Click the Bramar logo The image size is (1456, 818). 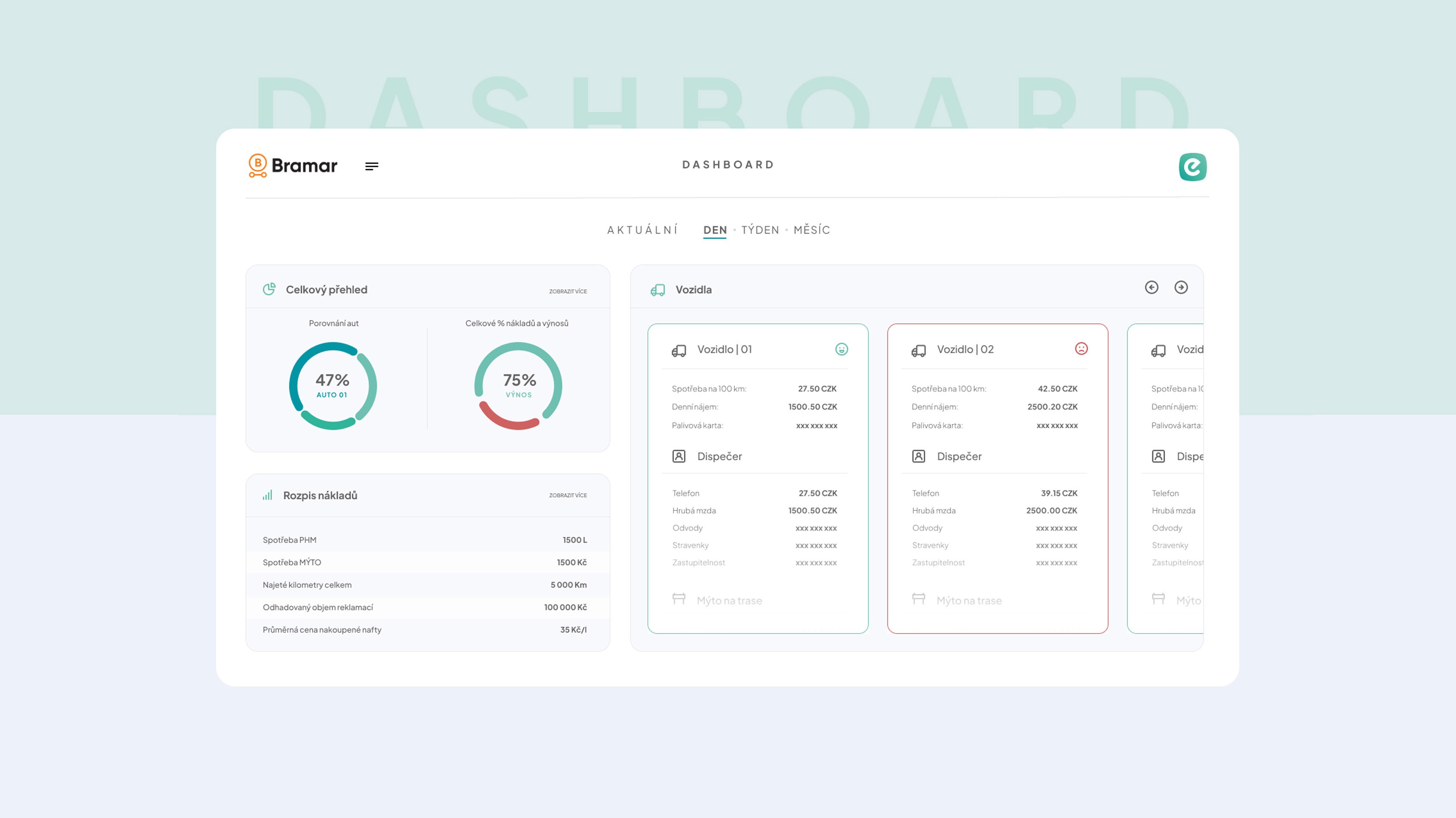point(293,166)
